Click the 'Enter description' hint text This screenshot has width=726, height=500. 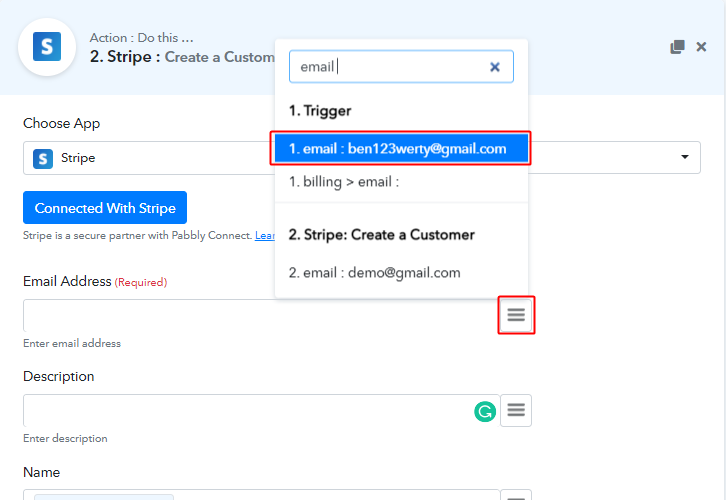tap(65, 438)
